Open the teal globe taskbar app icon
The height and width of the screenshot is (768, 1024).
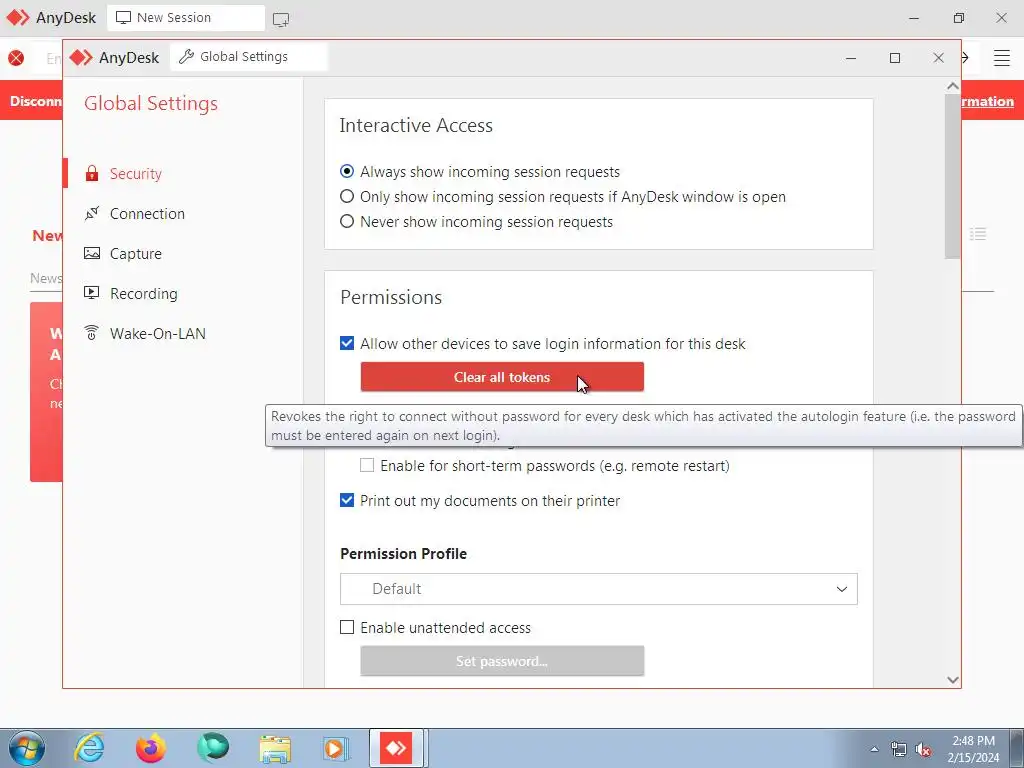click(213, 748)
